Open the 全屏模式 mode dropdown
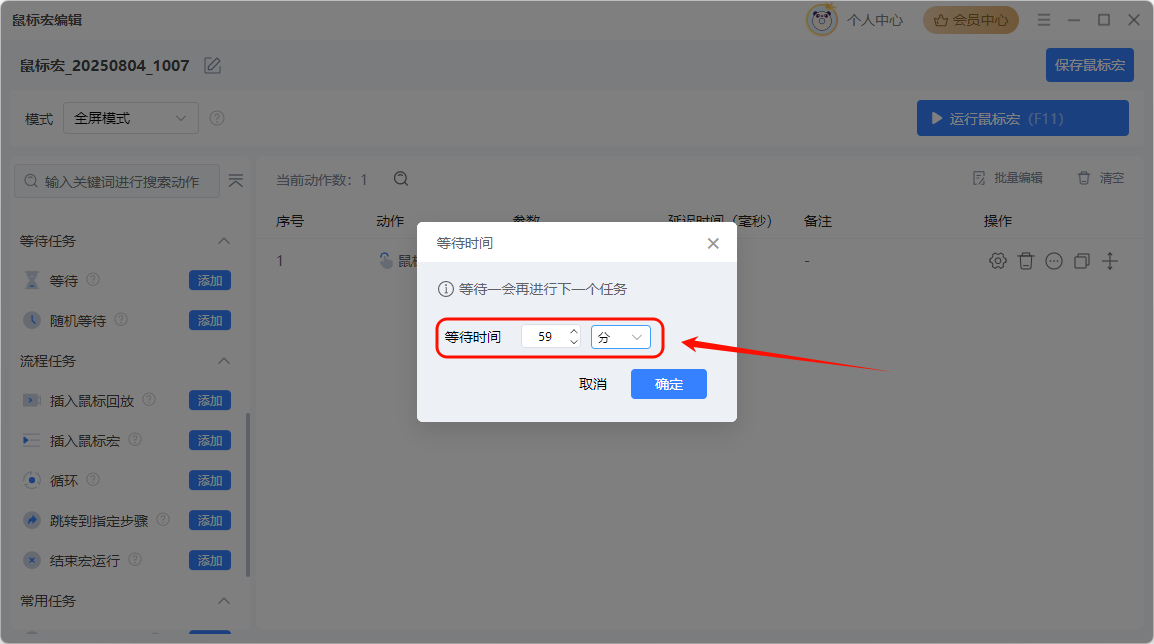This screenshot has height=644, width=1154. tap(131, 118)
